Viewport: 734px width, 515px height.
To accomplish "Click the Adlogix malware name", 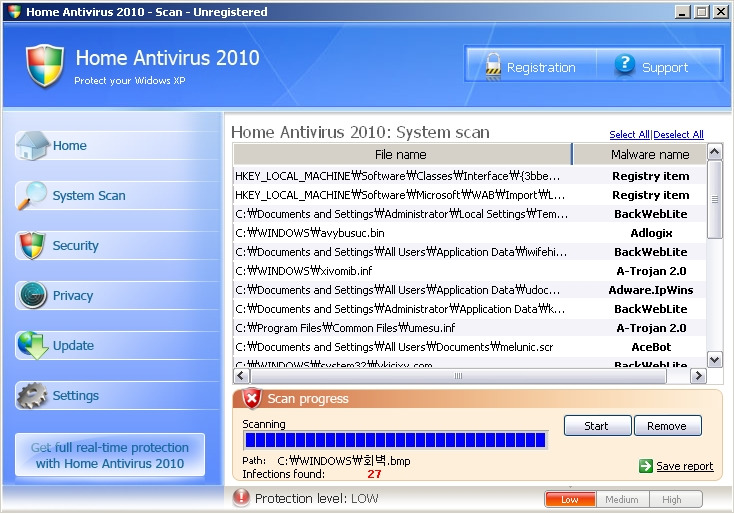I will 651,233.
